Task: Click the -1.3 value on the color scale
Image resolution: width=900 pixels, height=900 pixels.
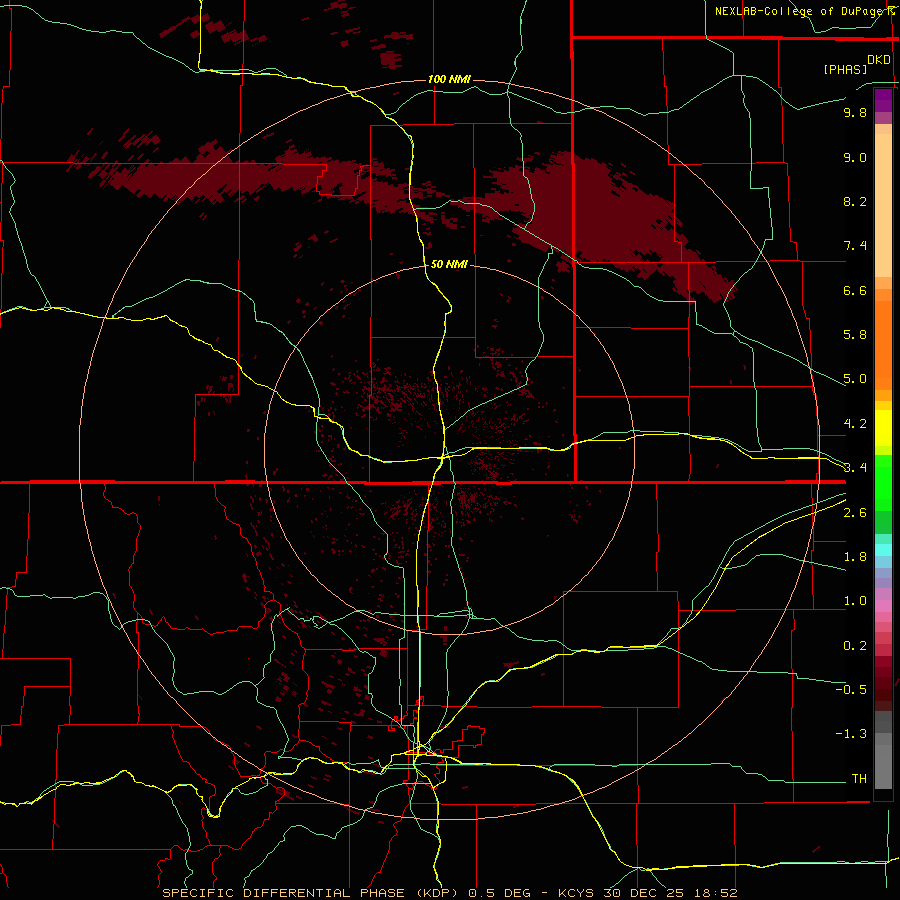Action: point(851,734)
